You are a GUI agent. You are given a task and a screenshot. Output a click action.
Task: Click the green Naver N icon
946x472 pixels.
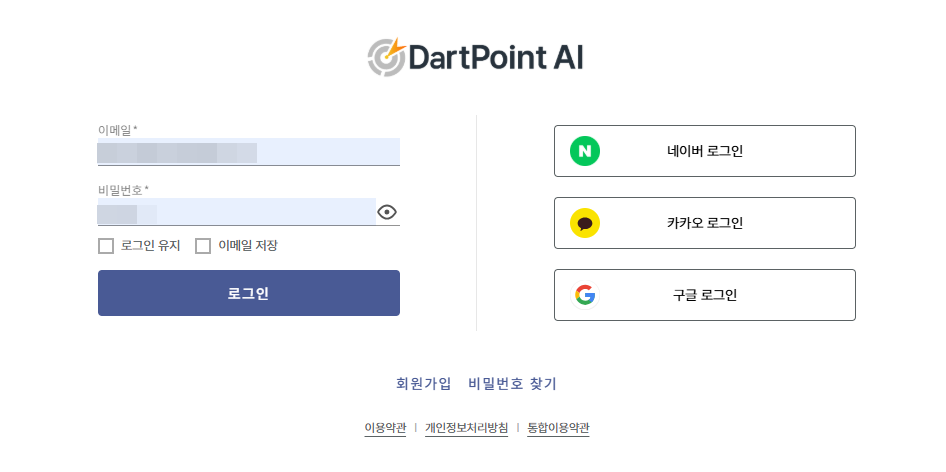585,151
